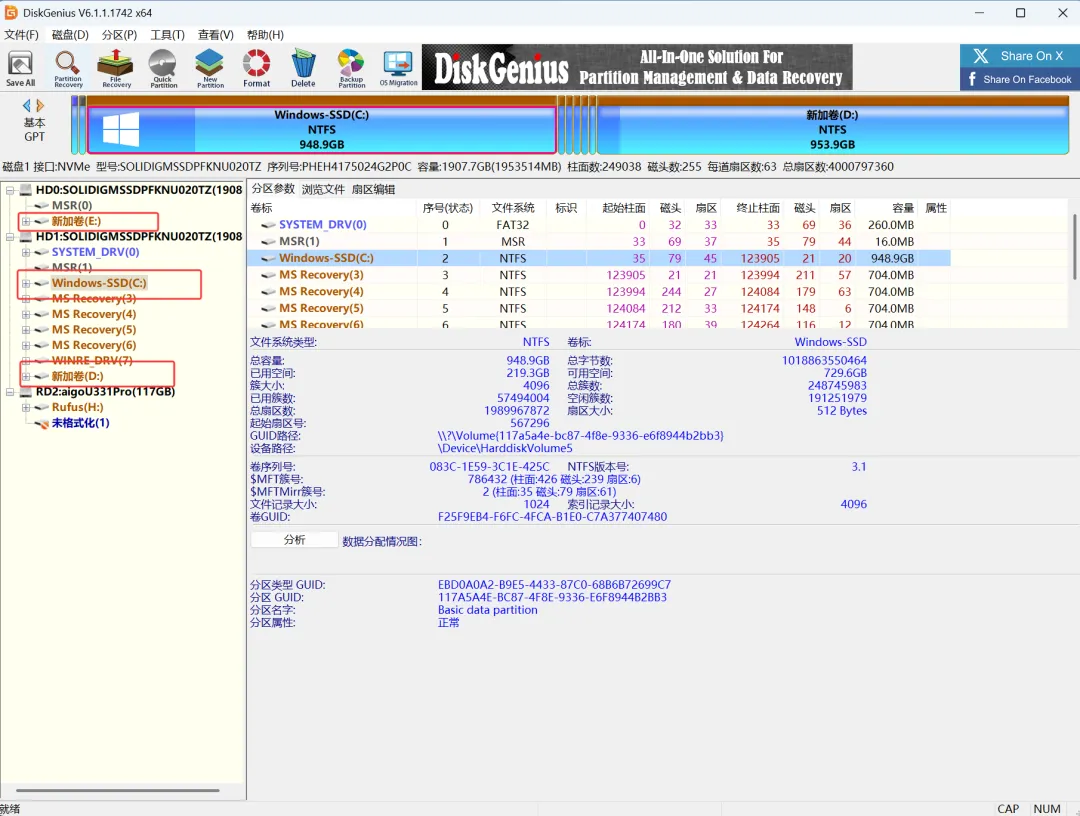The image size is (1080, 816).
Task: Select MSR(0) in the disk tree
Action: (x=72, y=205)
